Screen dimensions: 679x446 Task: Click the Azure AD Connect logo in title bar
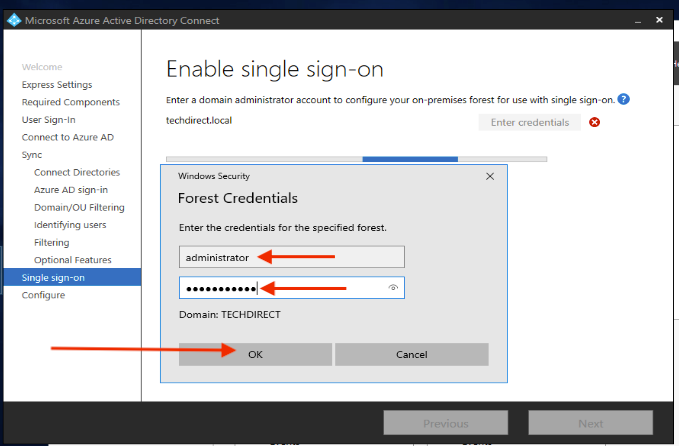14,20
